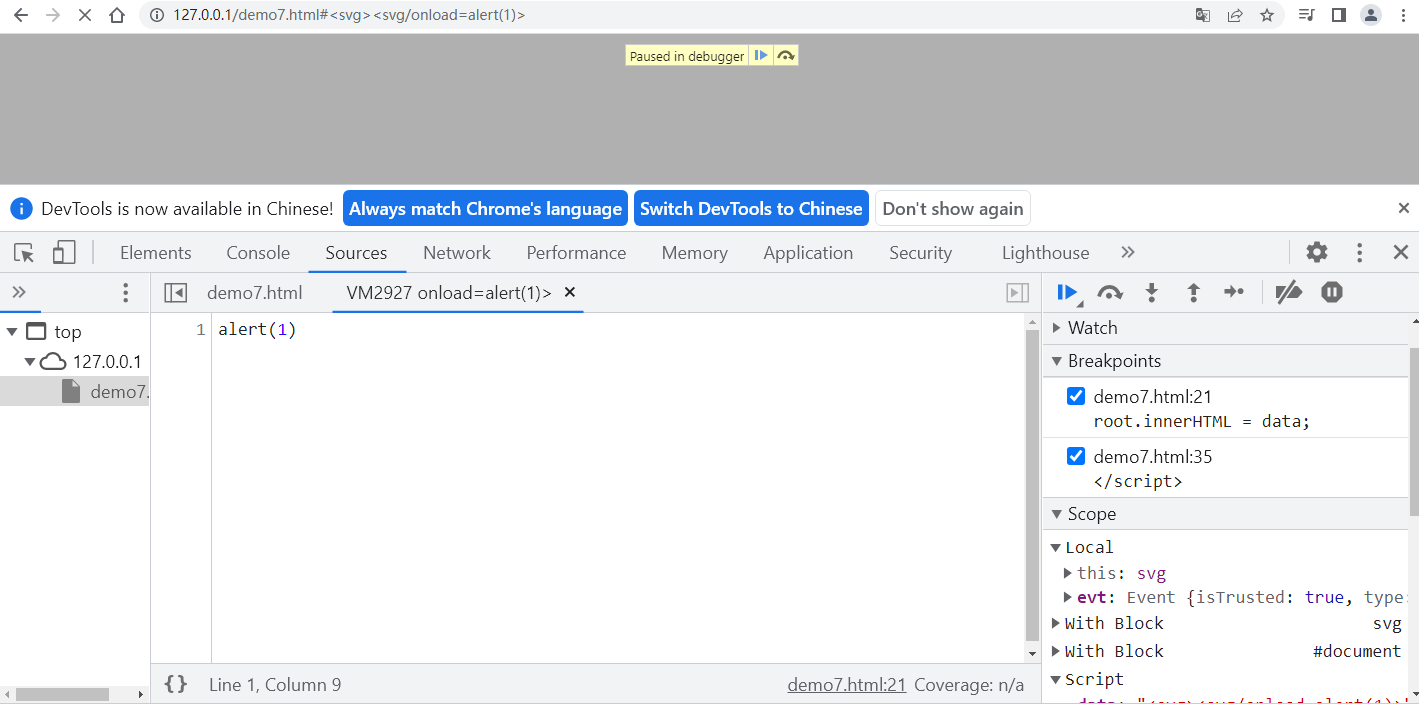The width and height of the screenshot is (1419, 704).
Task: Hide the debugger sidebar
Action: 1017,293
